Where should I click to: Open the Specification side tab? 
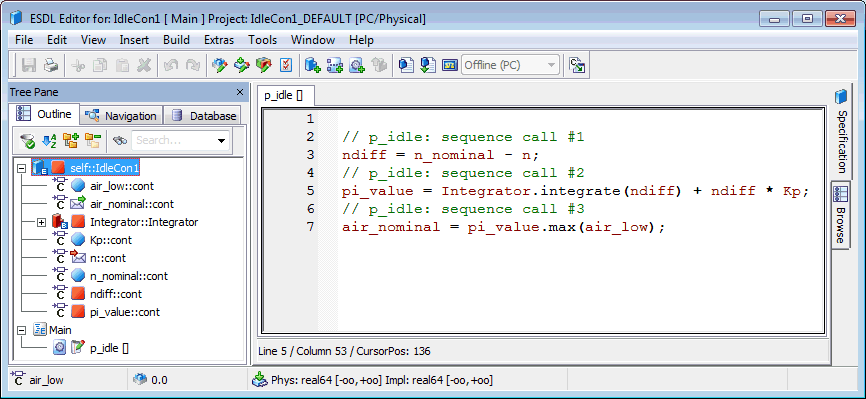point(841,133)
